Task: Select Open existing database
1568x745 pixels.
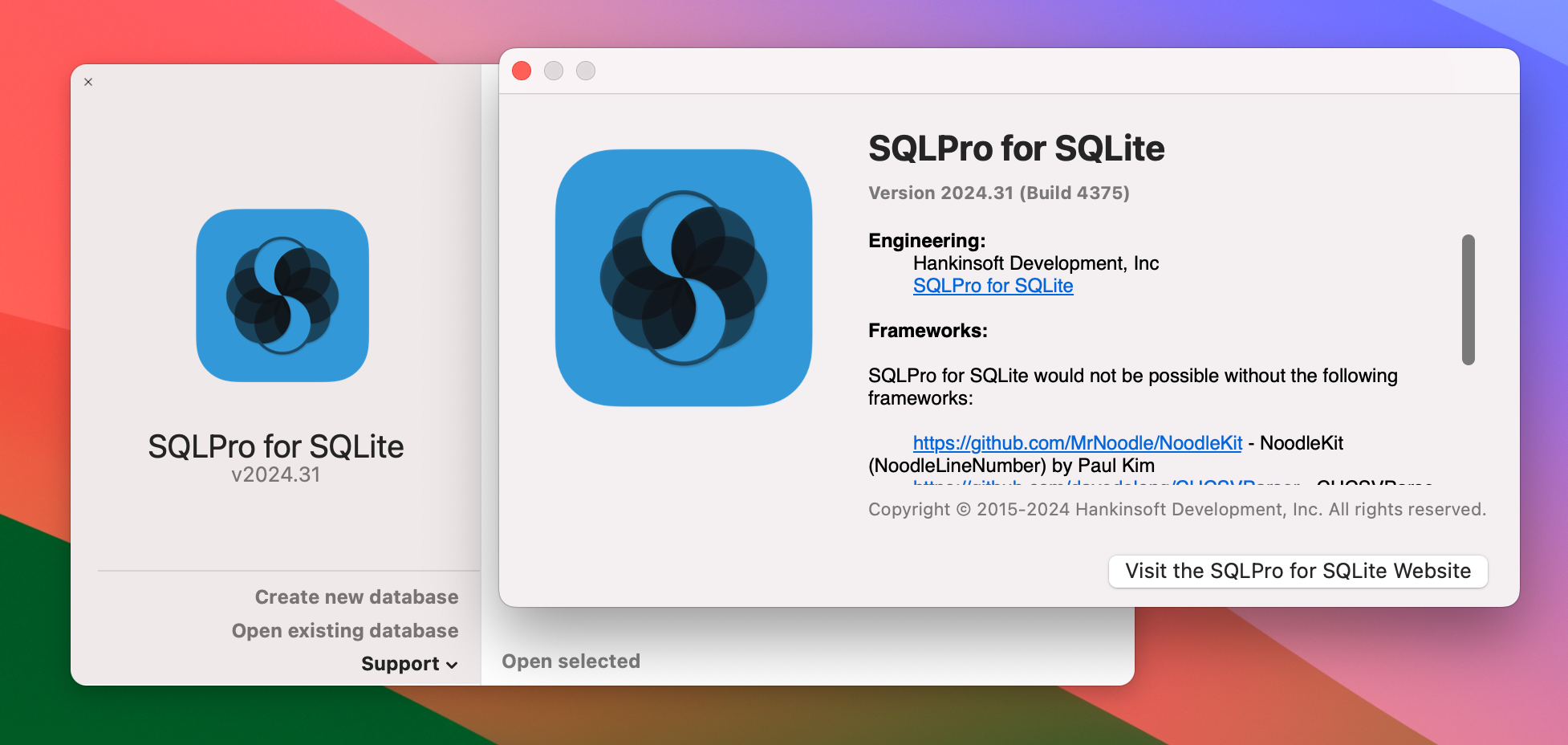Action: pos(345,630)
